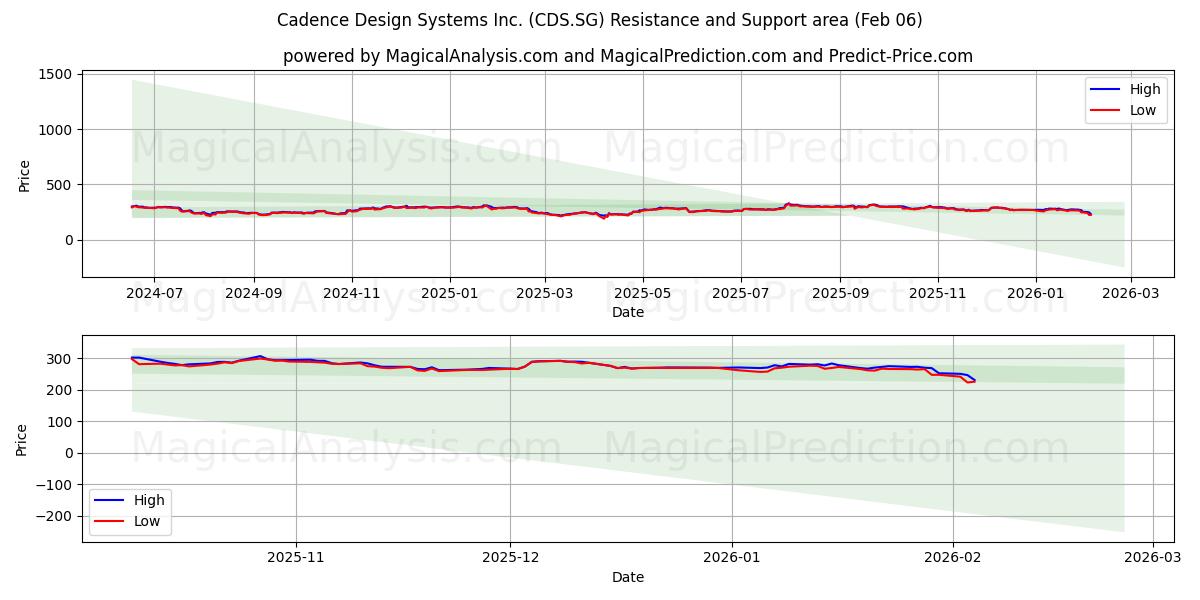Click the 1000 price tick label
Viewport: 1200px width, 600px height.
54,130
